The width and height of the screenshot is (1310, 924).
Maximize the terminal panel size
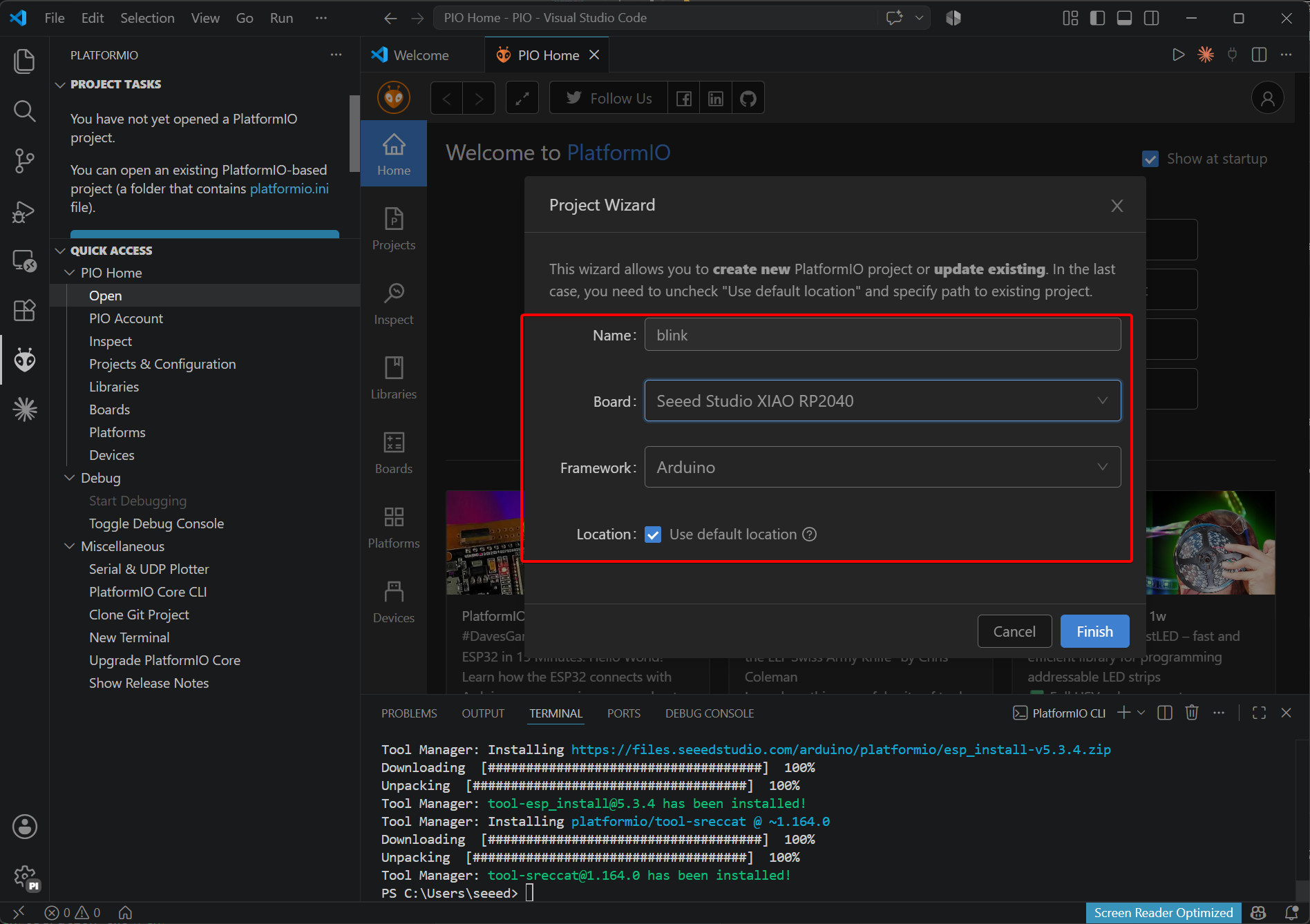pyautogui.click(x=1260, y=713)
